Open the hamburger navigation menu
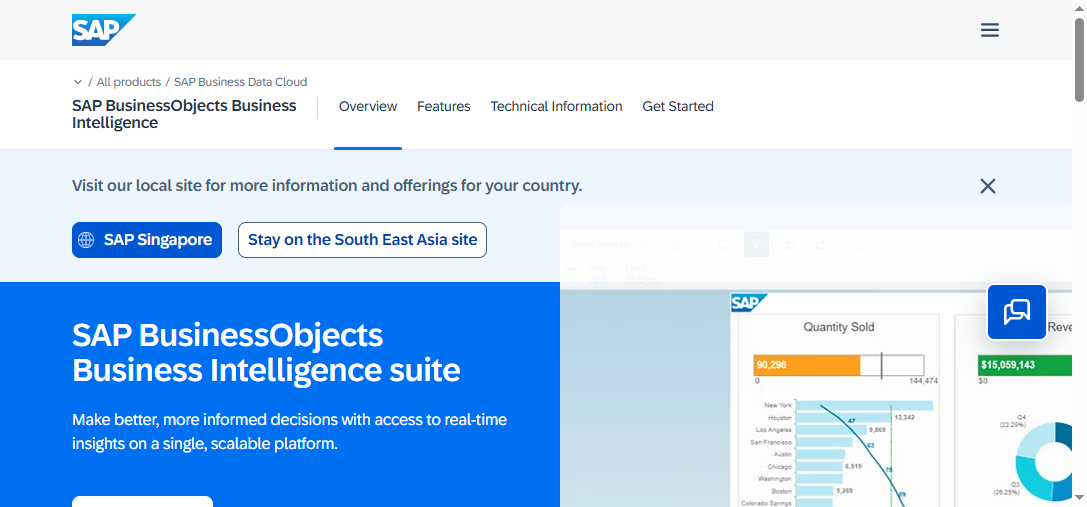This screenshot has height=507, width=1087. pyautogui.click(x=989, y=30)
